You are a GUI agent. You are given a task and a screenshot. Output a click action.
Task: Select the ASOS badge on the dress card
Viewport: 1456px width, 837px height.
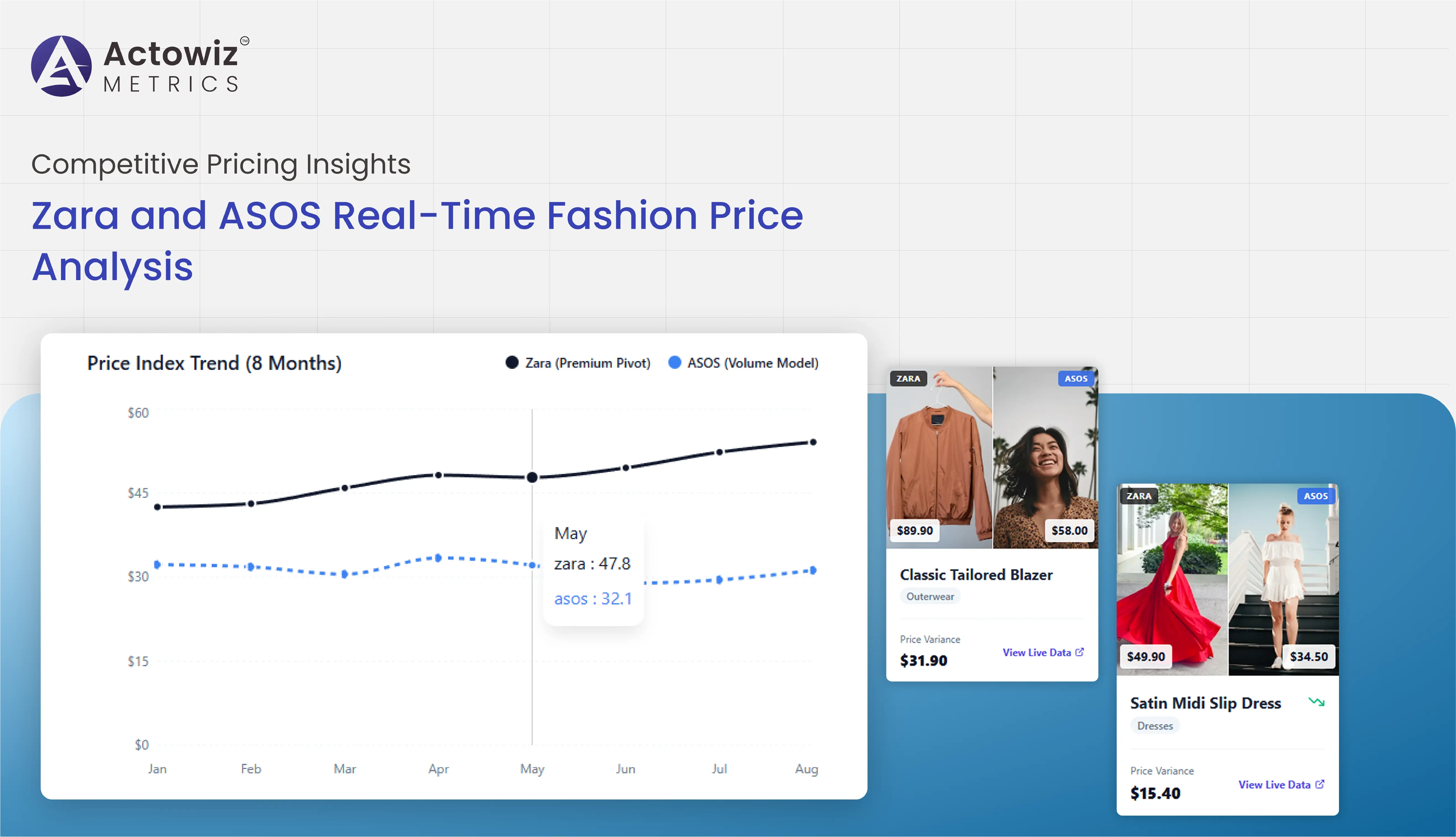pyautogui.click(x=1316, y=496)
